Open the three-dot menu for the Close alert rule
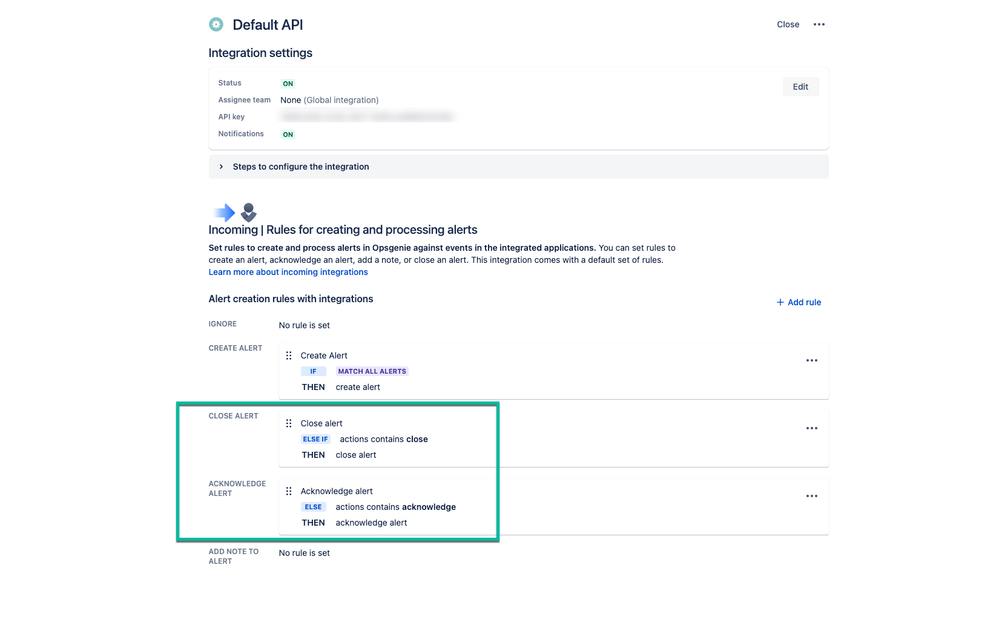Screen dimensions: 999x622 812,428
